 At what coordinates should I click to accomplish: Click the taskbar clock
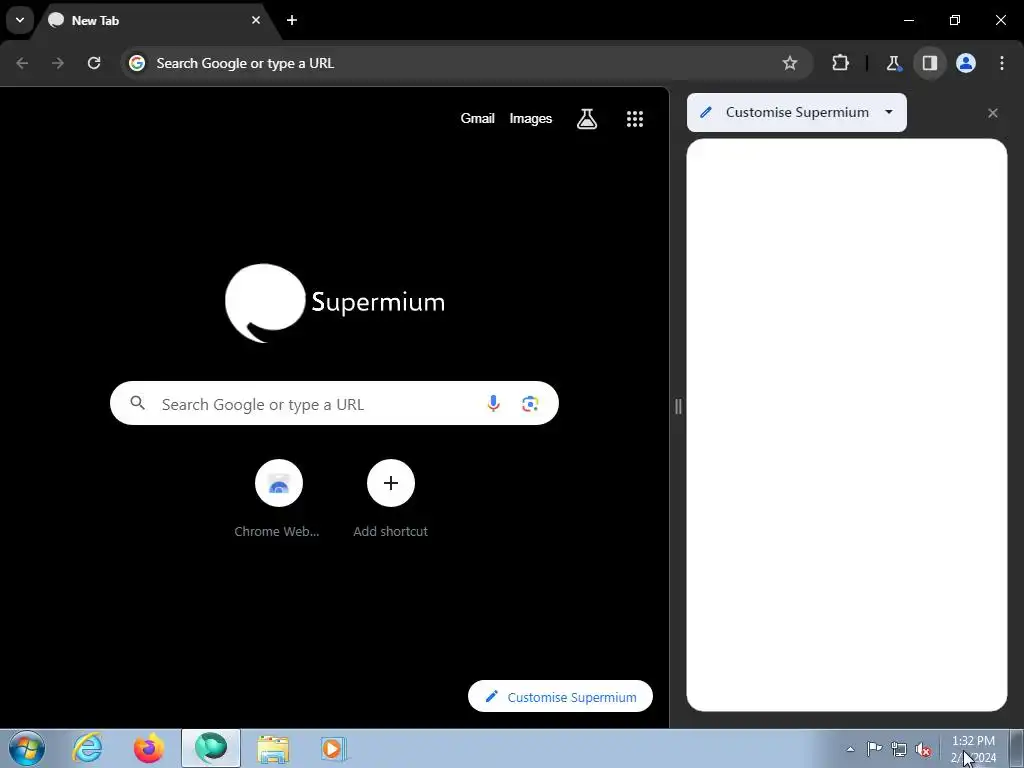tap(973, 749)
